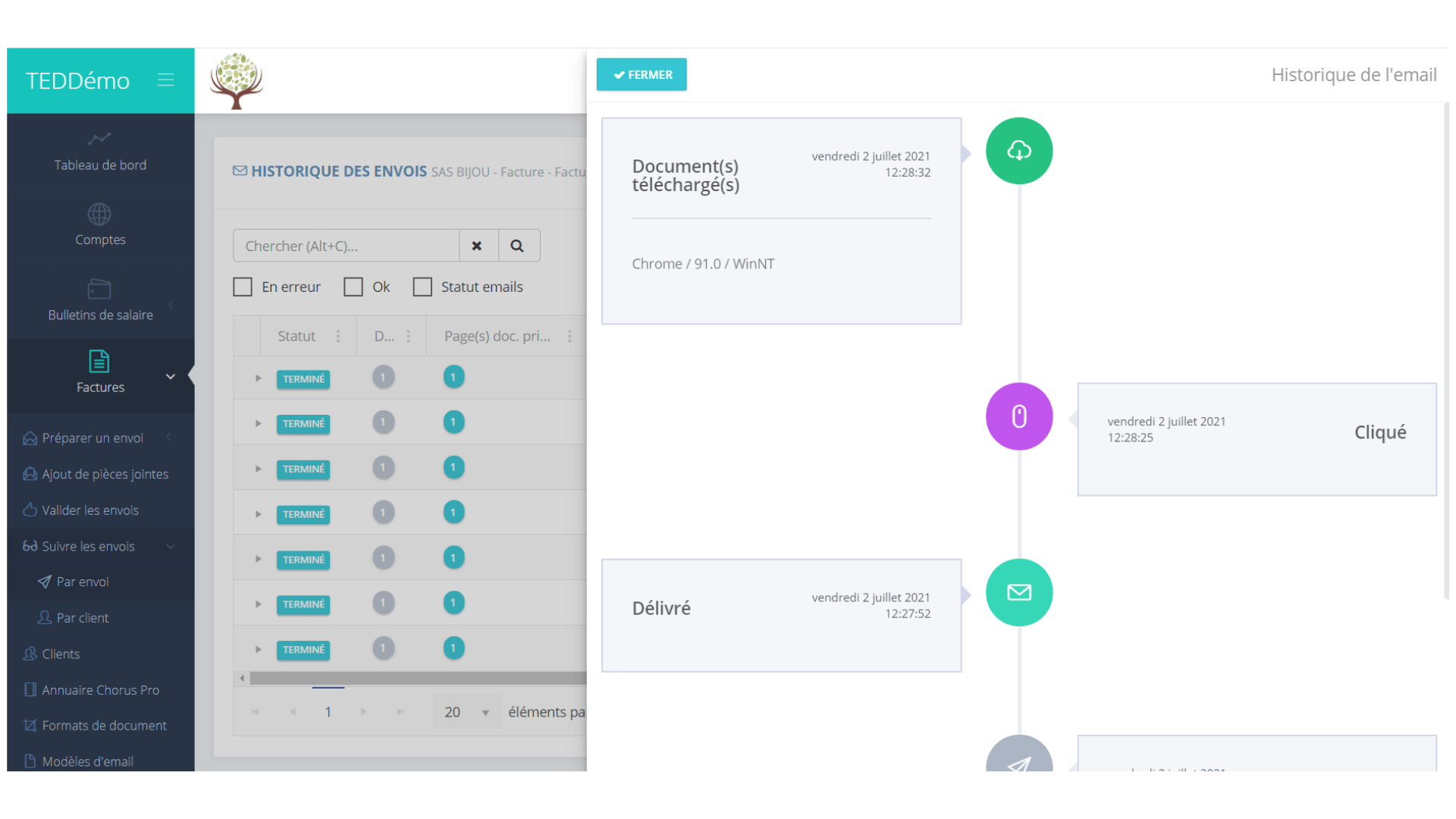
Task: Select Par client sub-item
Action: coord(74,618)
